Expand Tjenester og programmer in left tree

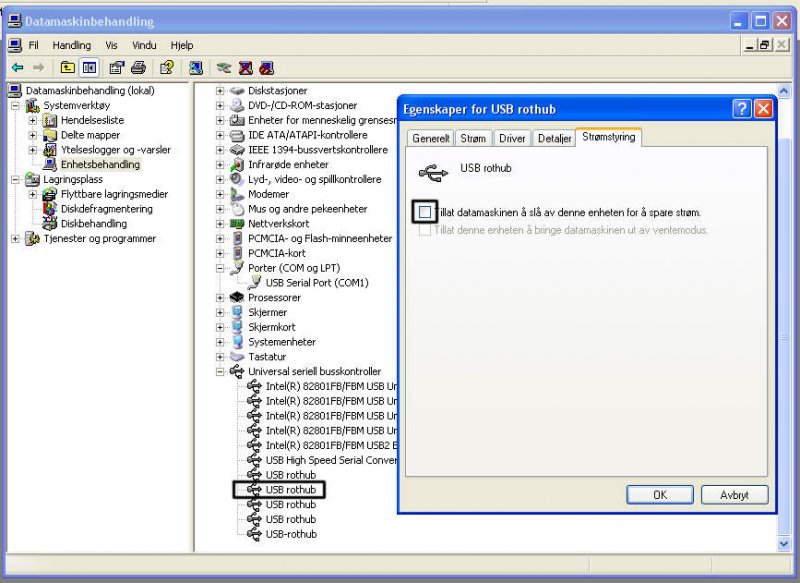[x=16, y=239]
